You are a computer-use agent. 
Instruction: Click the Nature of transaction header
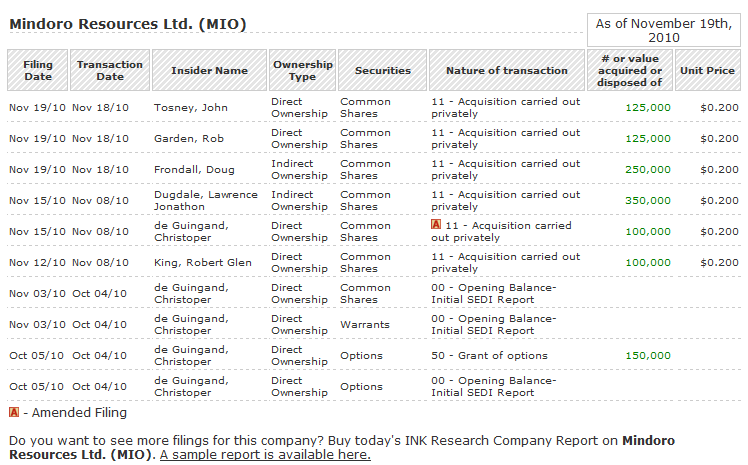click(506, 71)
